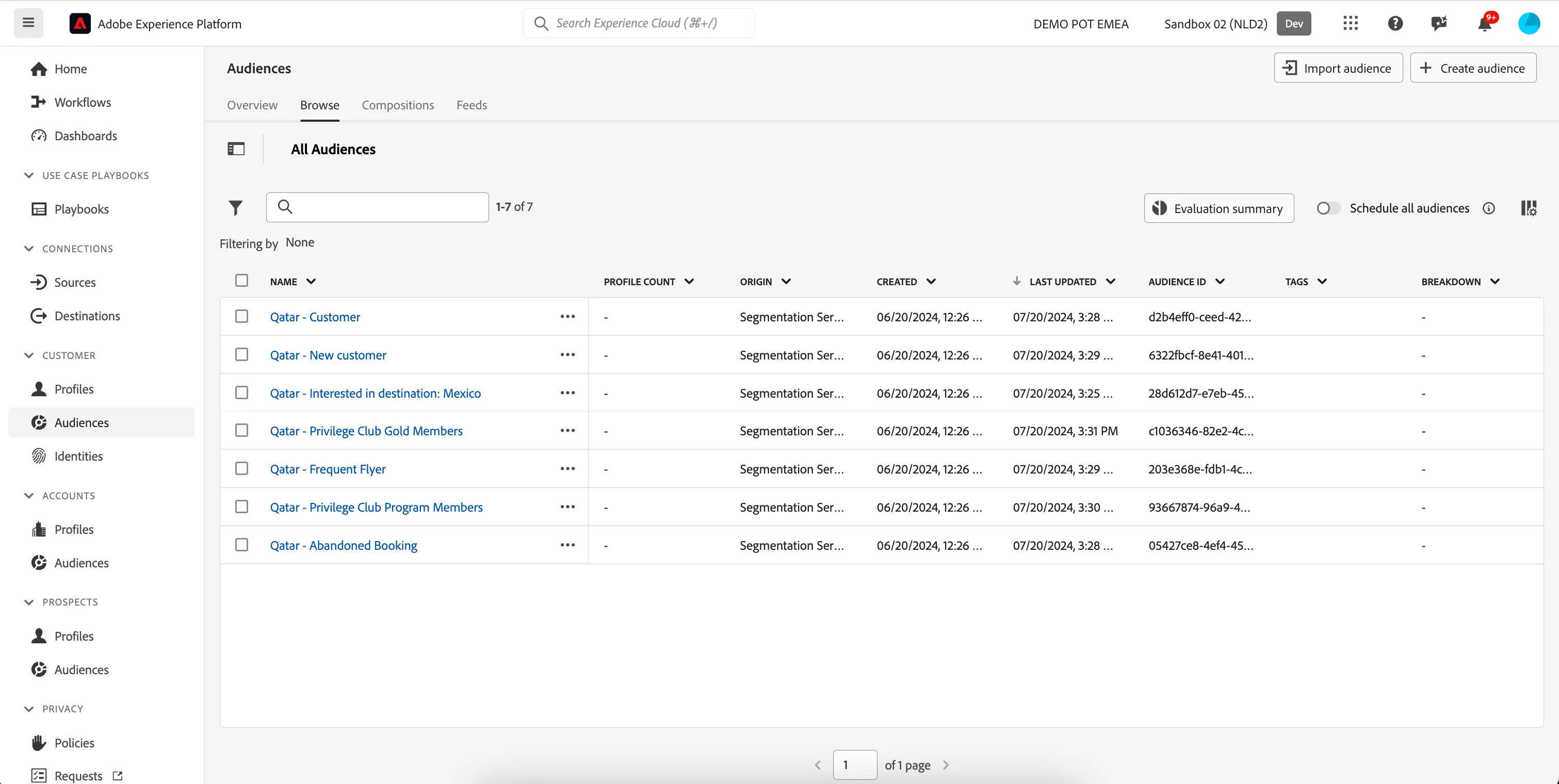The width and height of the screenshot is (1559, 784).
Task: Open more actions for Qatar - Abandoned Booking
Action: tap(567, 545)
